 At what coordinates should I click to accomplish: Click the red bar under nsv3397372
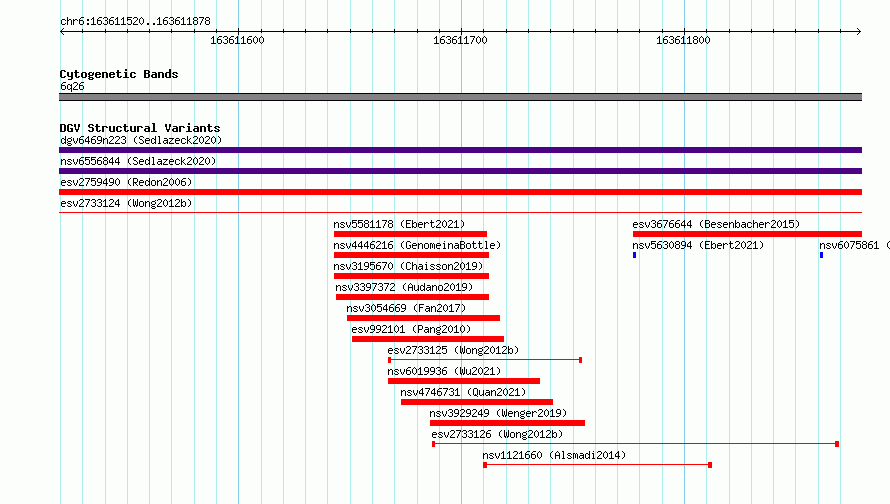click(413, 297)
